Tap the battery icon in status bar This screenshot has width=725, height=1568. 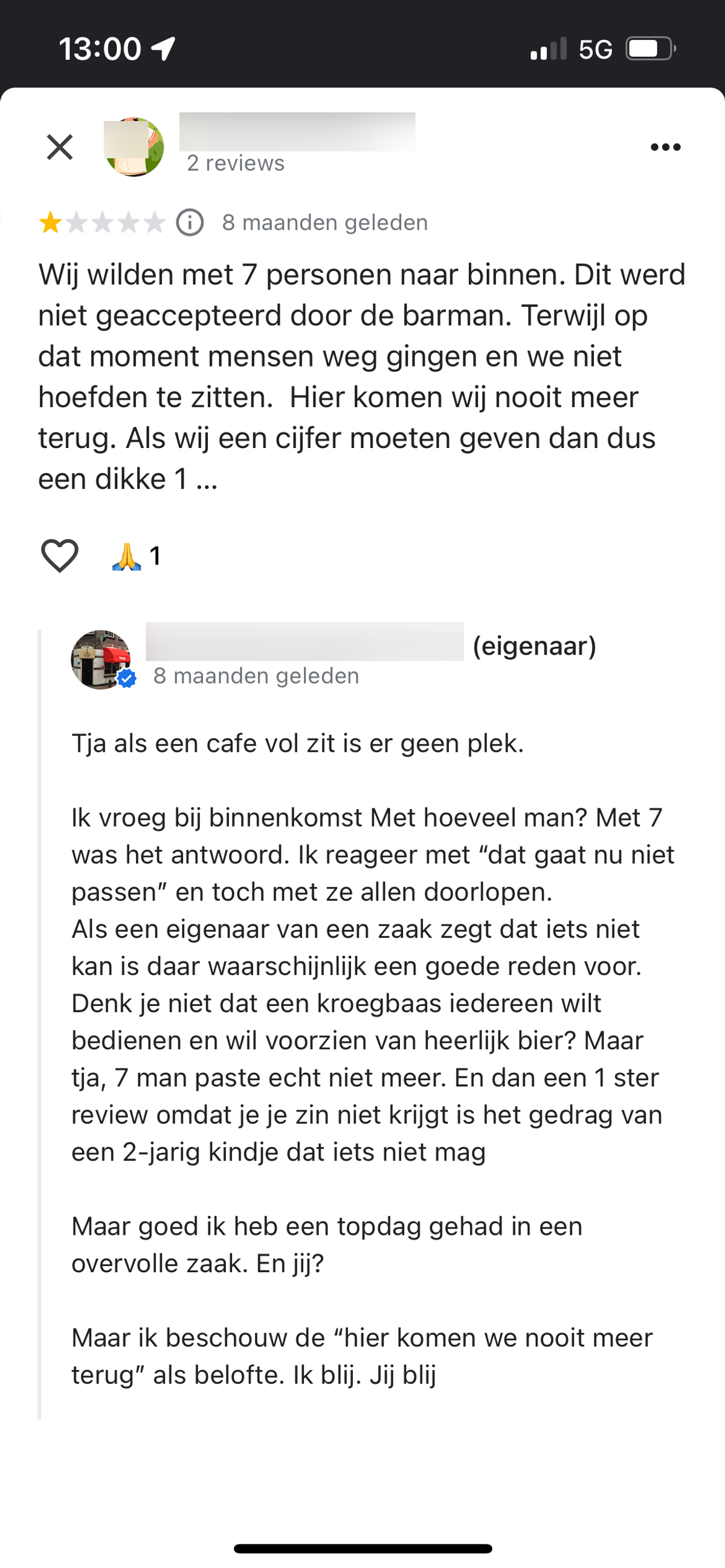[651, 49]
